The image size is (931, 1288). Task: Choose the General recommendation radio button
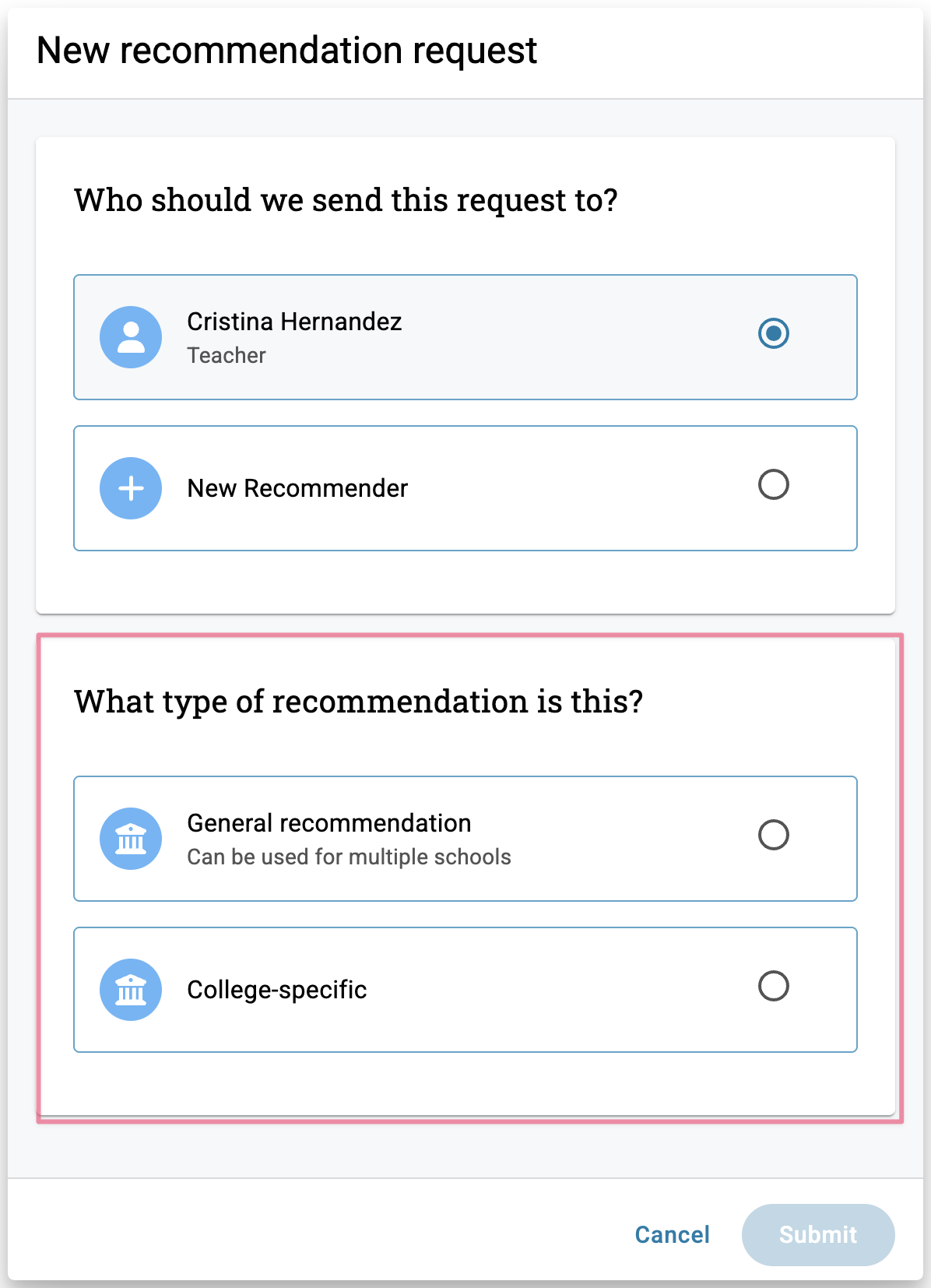point(773,835)
